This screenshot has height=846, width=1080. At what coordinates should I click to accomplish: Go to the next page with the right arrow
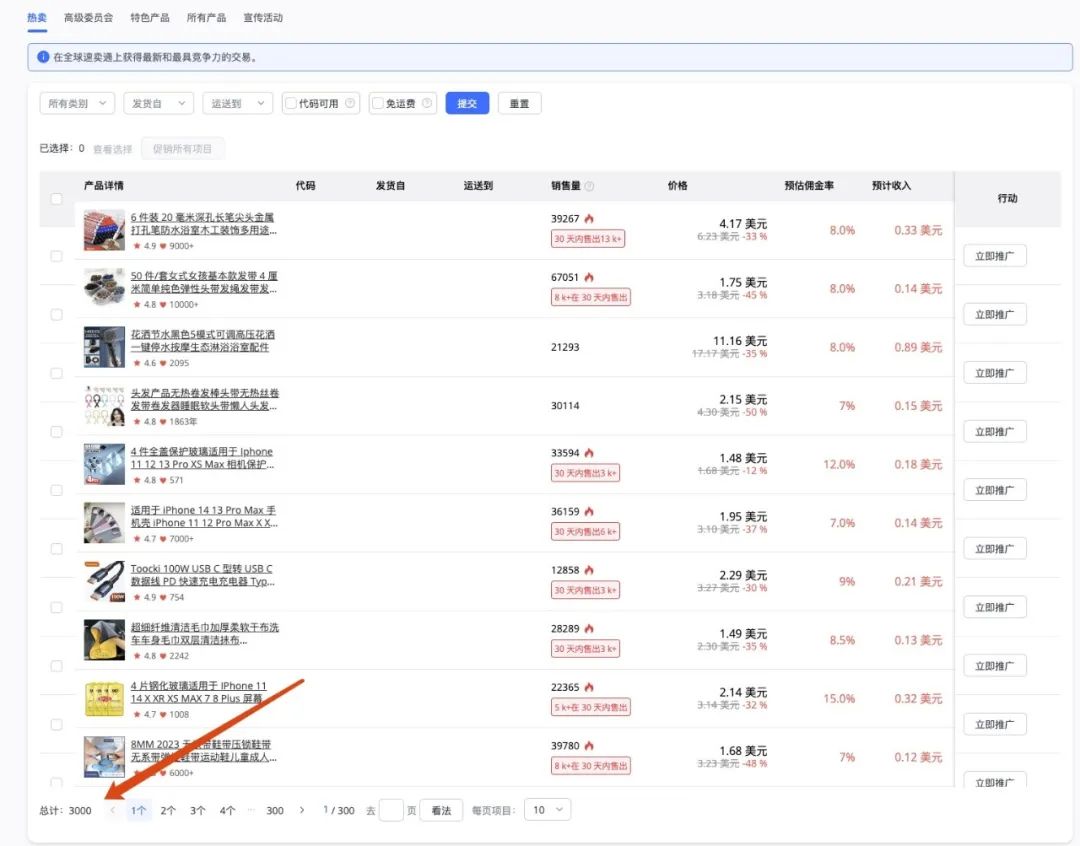coord(302,810)
